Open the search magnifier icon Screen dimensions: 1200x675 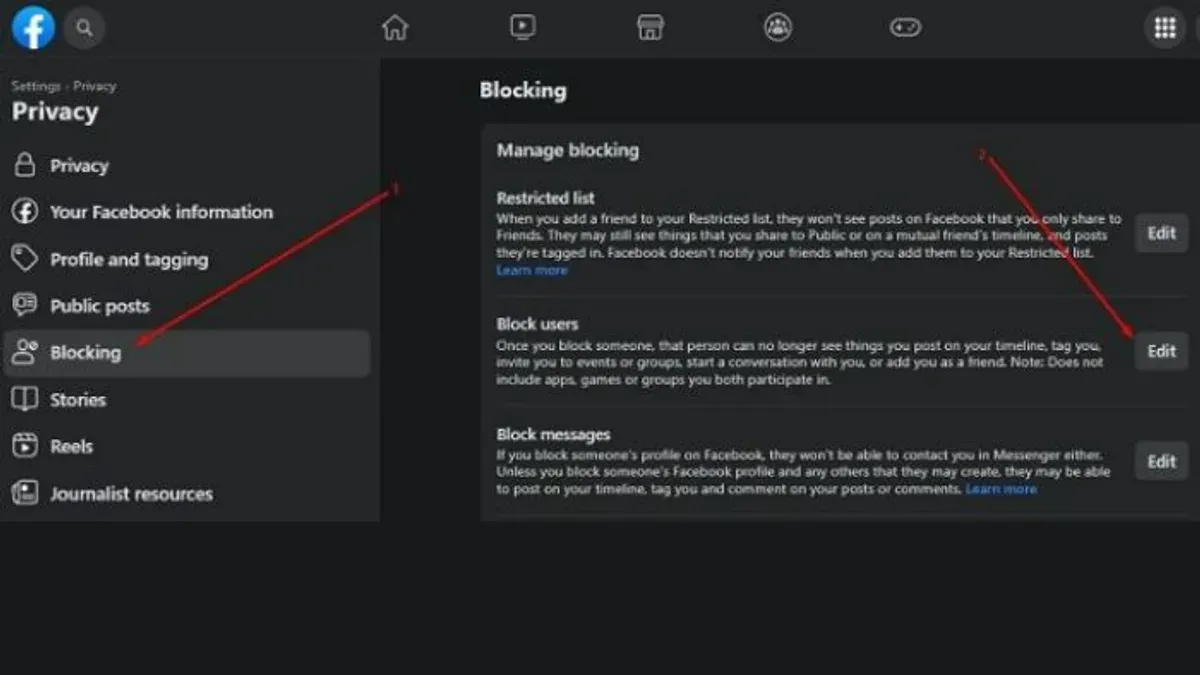point(85,28)
